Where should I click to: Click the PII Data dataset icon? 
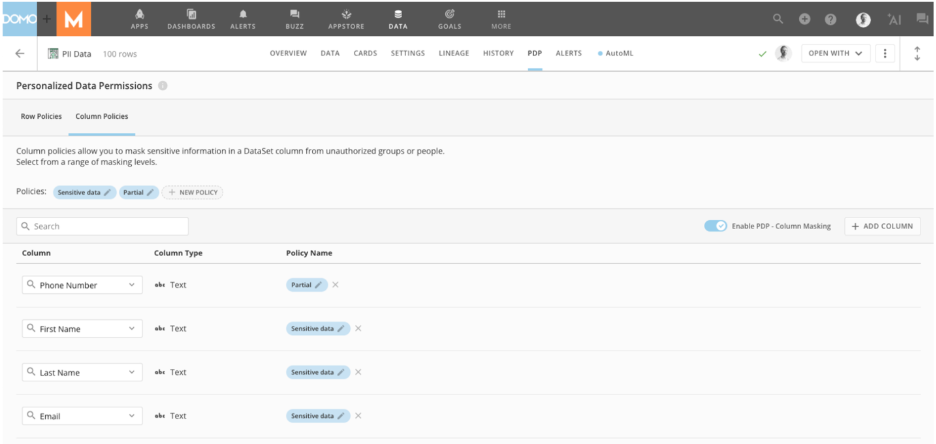coord(53,54)
